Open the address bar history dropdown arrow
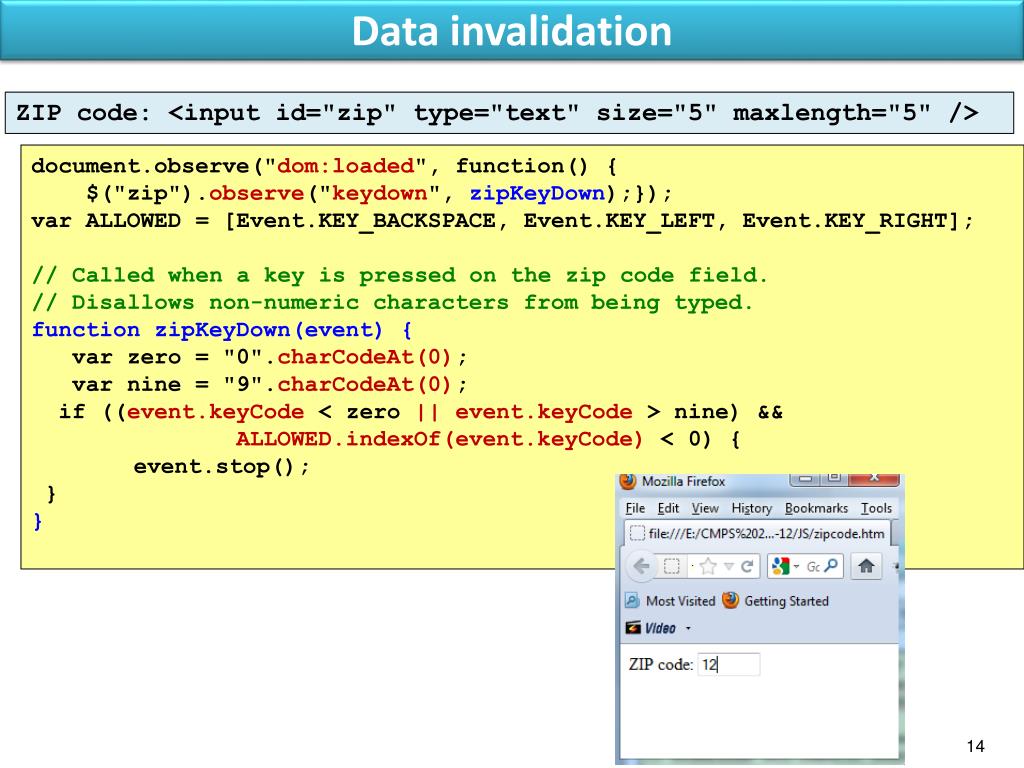This screenshot has width=1024, height=768. [729, 566]
